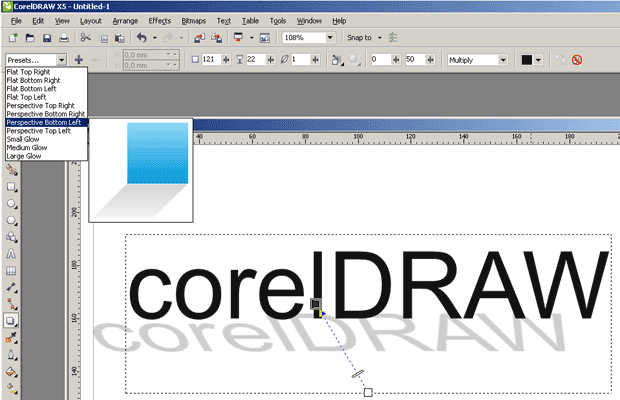Image resolution: width=620 pixels, height=400 pixels.
Task: Select the Dimension tool
Action: [11, 287]
